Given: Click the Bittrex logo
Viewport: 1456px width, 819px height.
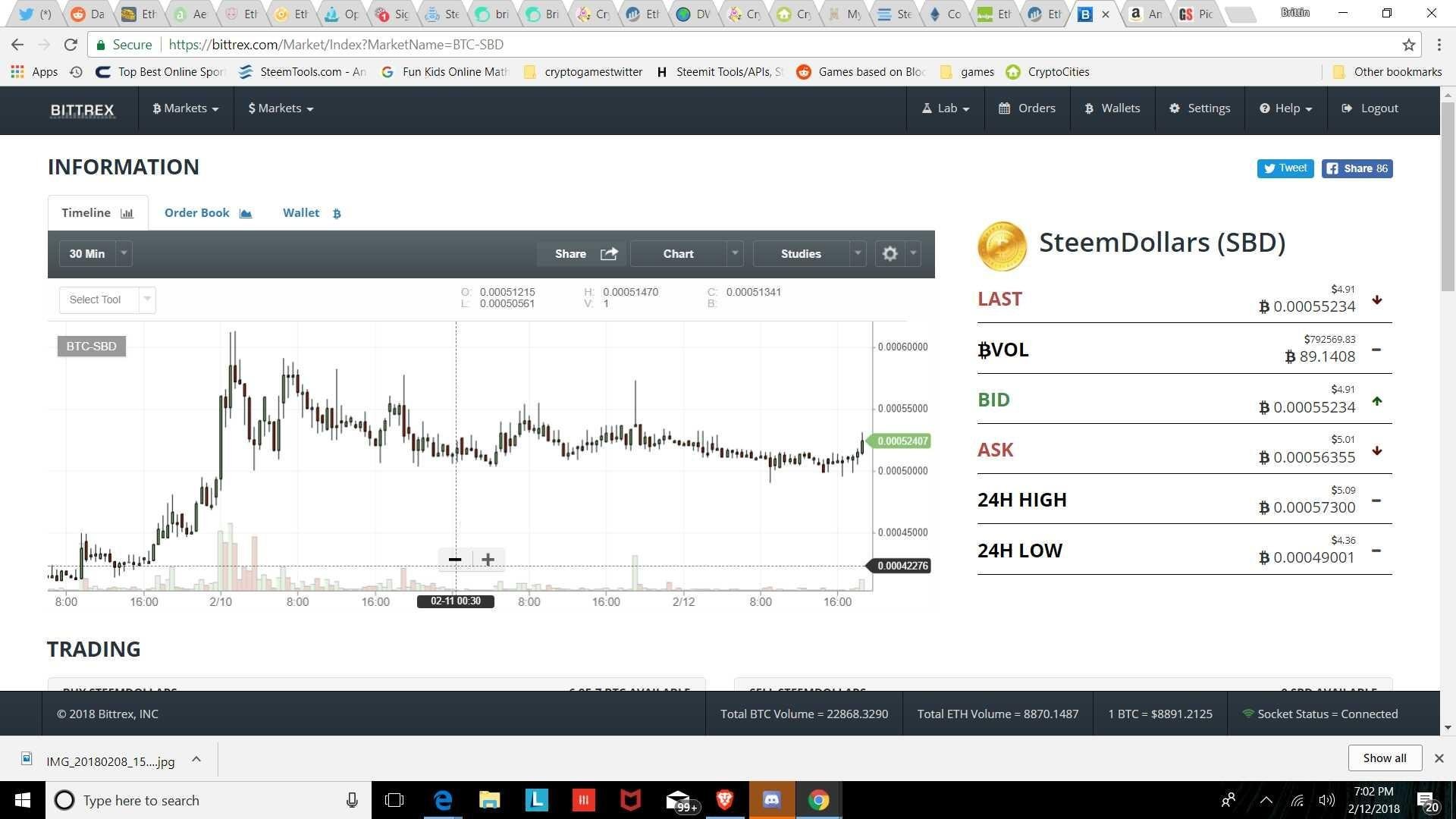Looking at the screenshot, I should coord(82,110).
